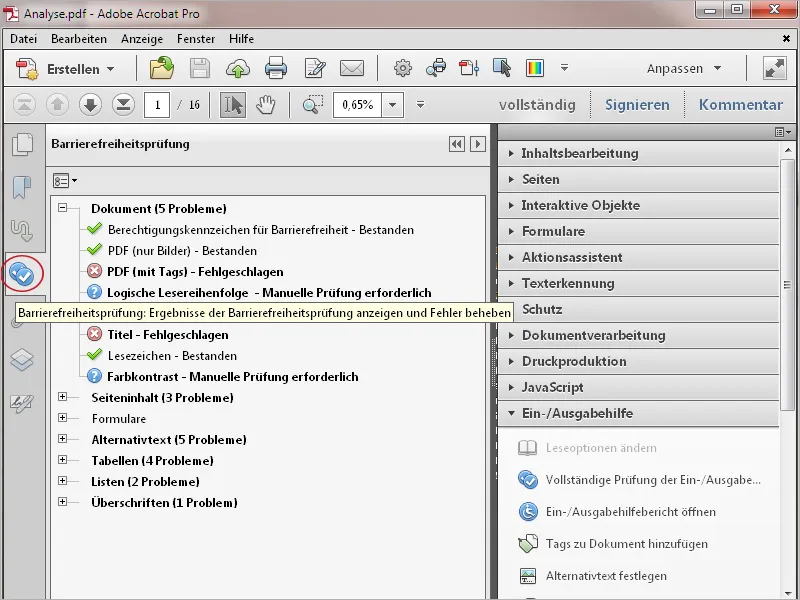Collapse the Dokument (5 Probleme) node
Viewport: 800px width, 600px height.
tap(62, 208)
